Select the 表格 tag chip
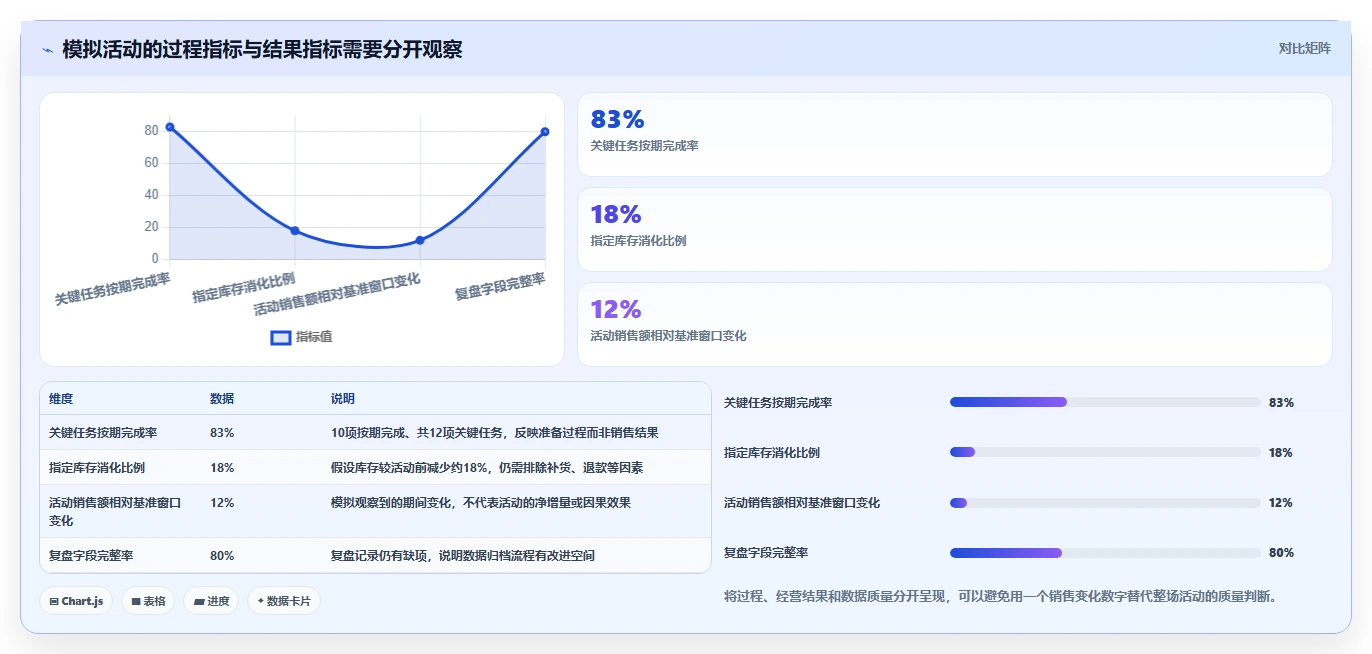The width and height of the screenshot is (1372, 654). 148,601
